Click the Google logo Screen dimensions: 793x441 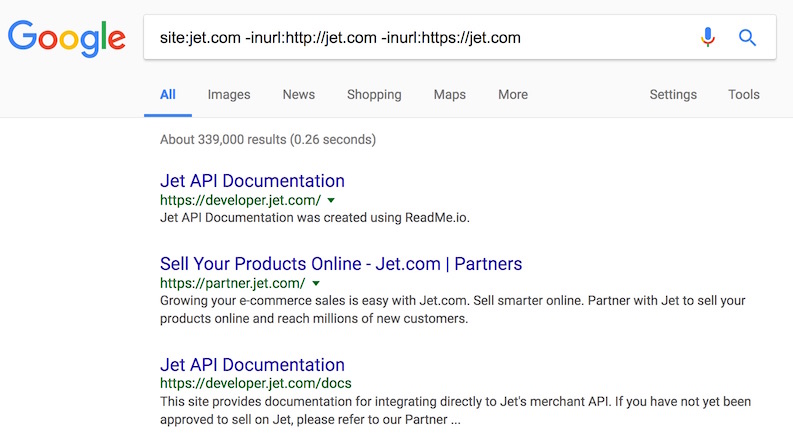click(67, 38)
